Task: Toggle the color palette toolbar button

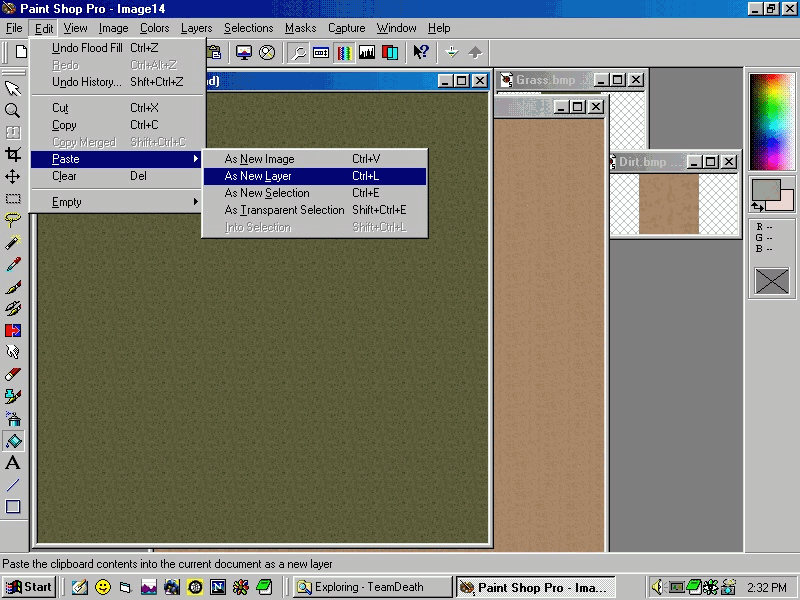Action: 345,52
